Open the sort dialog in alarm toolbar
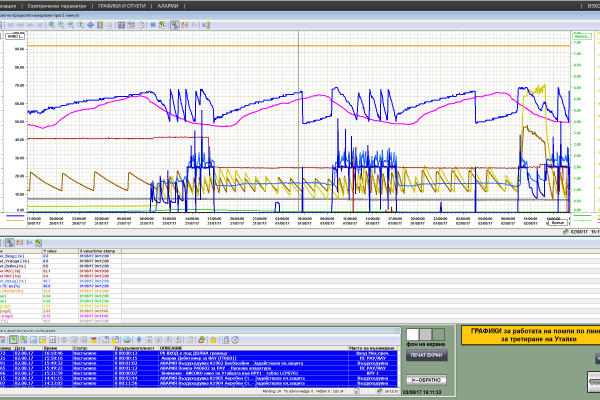The image size is (600, 400). point(226,340)
